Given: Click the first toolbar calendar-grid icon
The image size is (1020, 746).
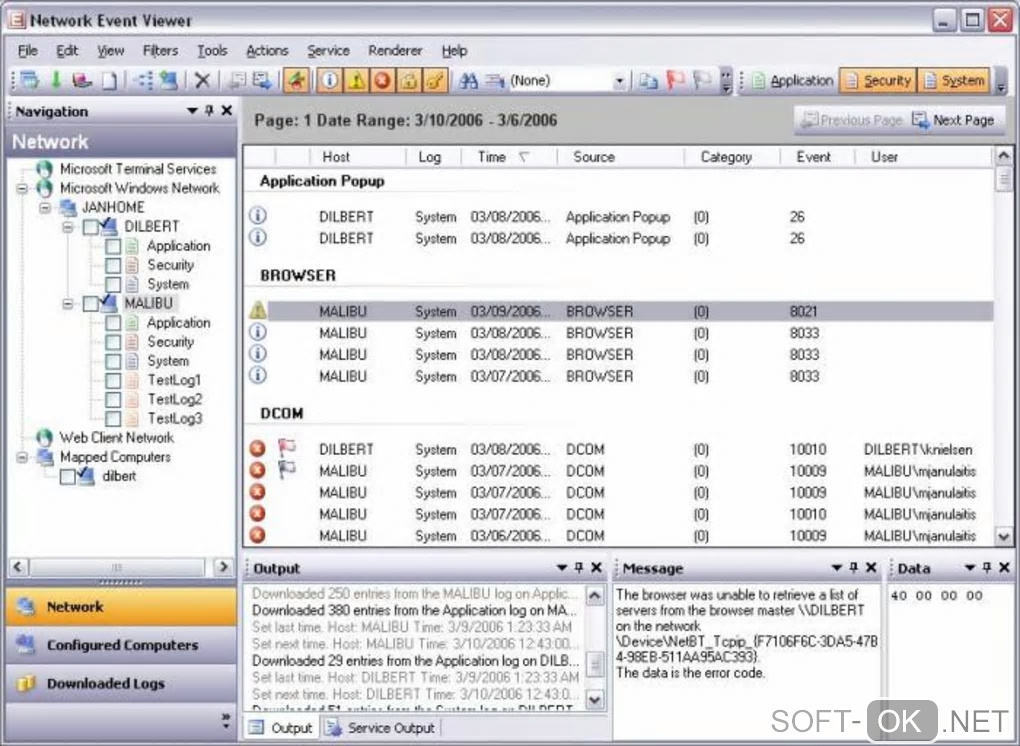Looking at the screenshot, I should 29,81.
